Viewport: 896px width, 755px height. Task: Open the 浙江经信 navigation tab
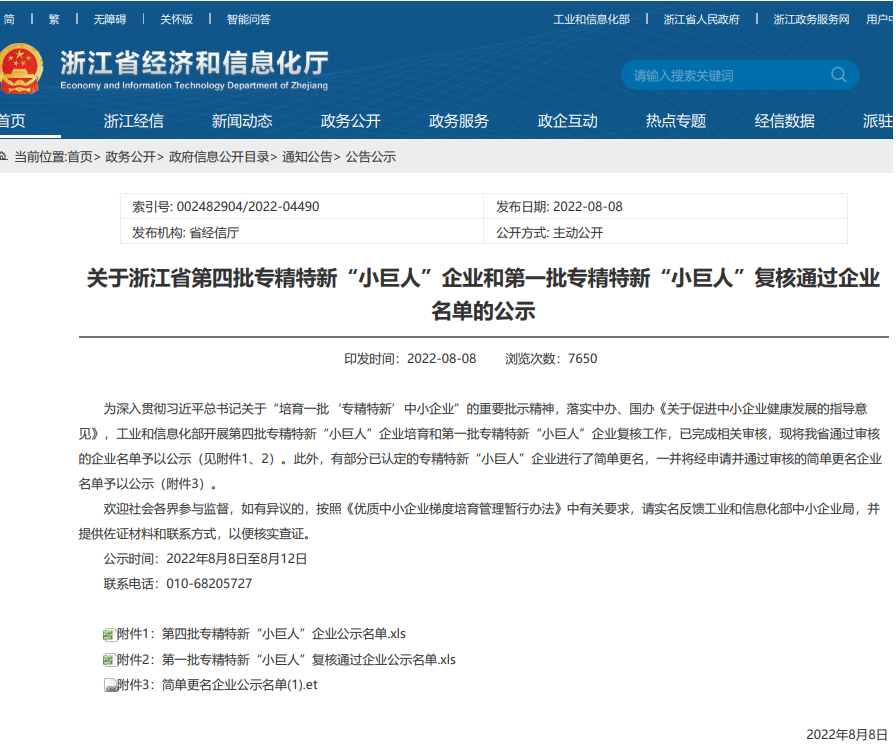pos(134,121)
